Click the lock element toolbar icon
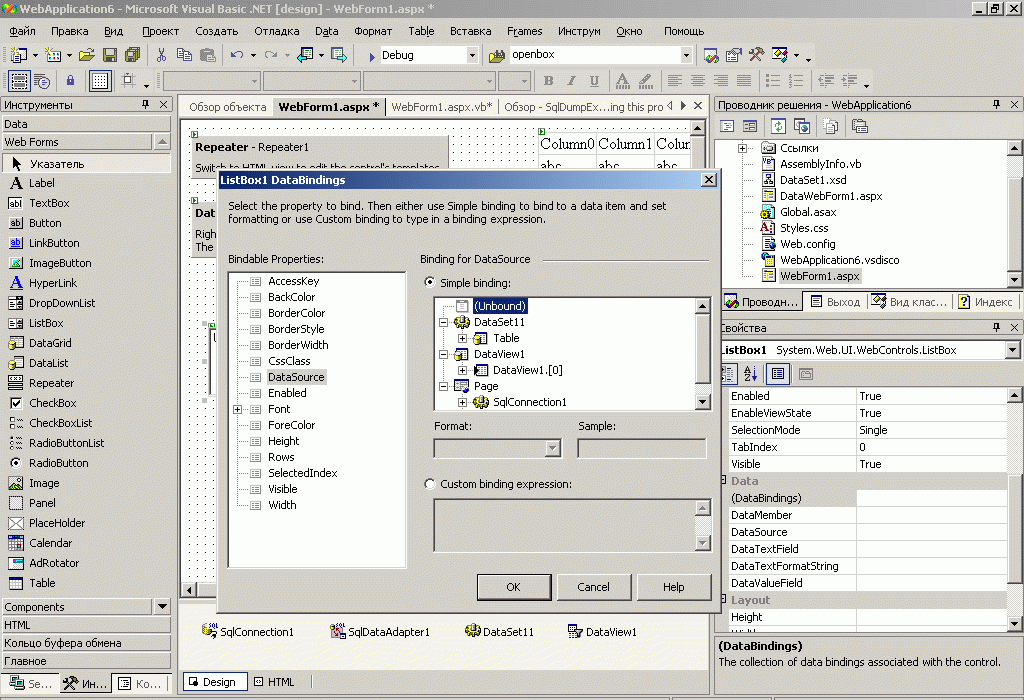The height and width of the screenshot is (700, 1024). [71, 81]
